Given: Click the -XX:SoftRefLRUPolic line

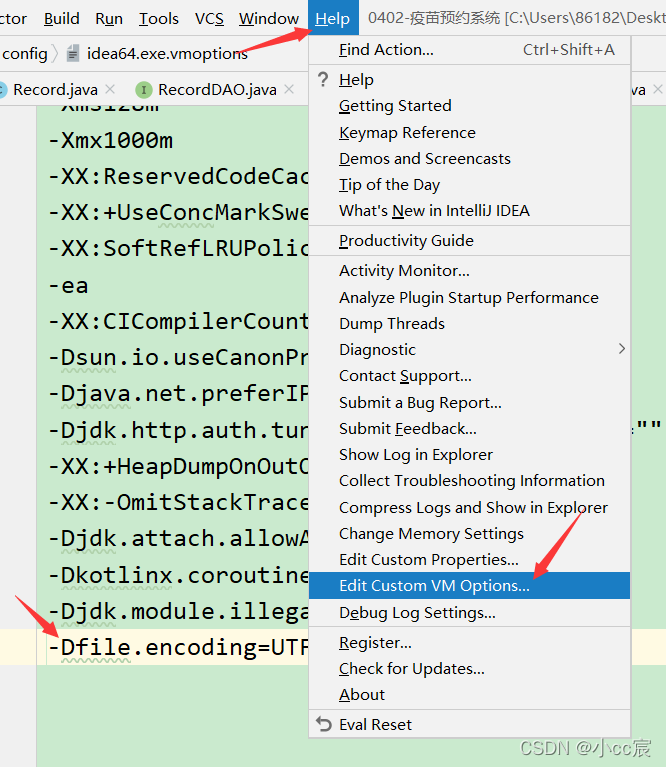Looking at the screenshot, I should [x=178, y=248].
